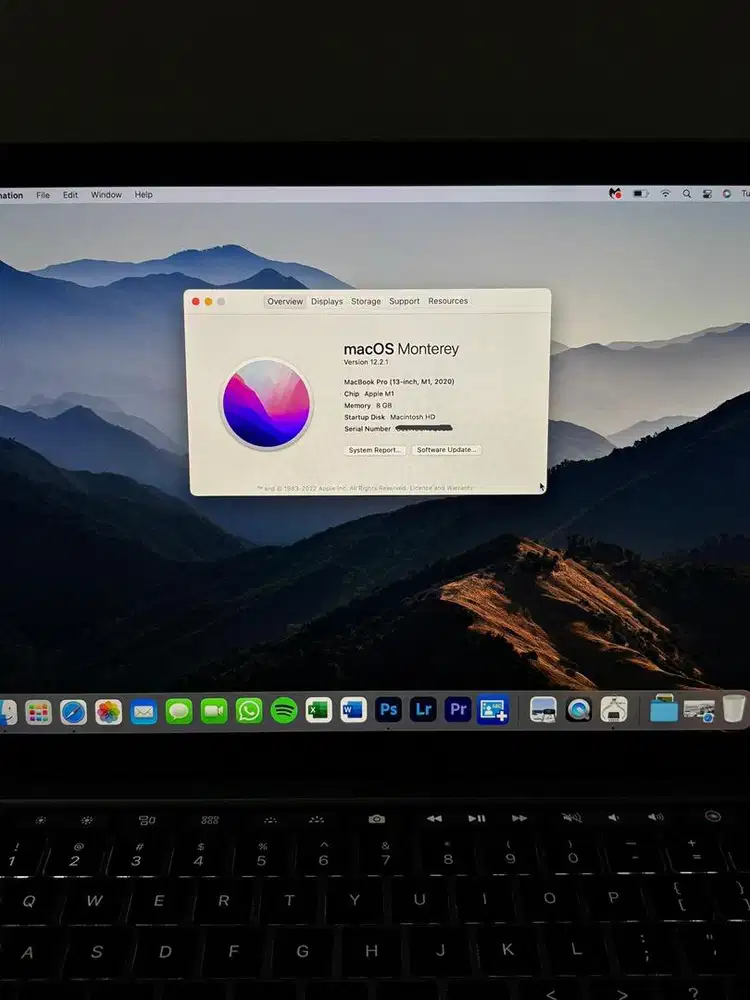This screenshot has height=1000, width=750.
Task: Click the System Report button
Action: point(375,450)
